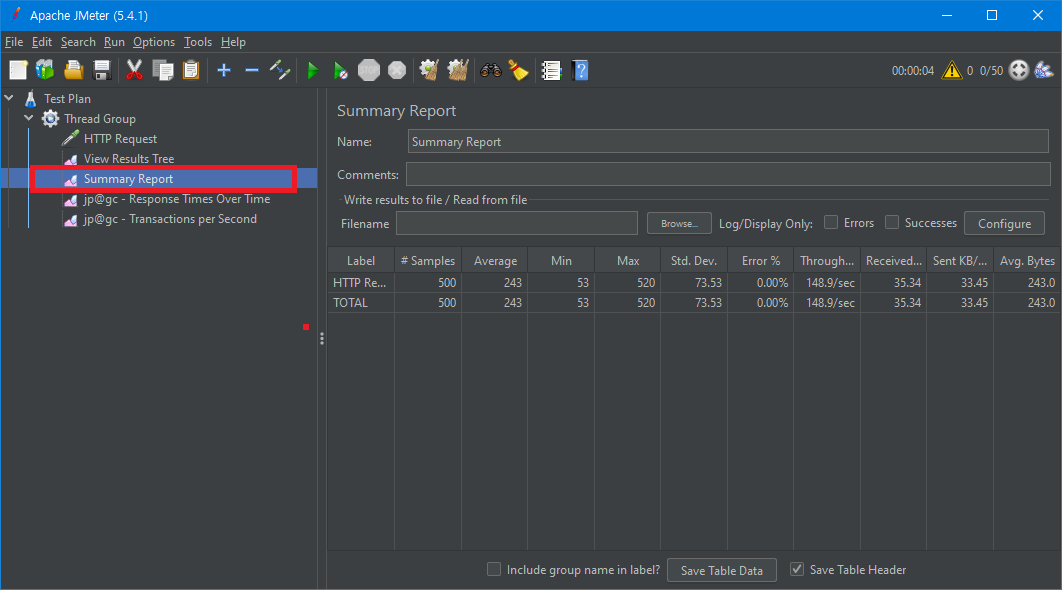Select HTTP Request in the tree
This screenshot has height=590, width=1062.
(120, 139)
